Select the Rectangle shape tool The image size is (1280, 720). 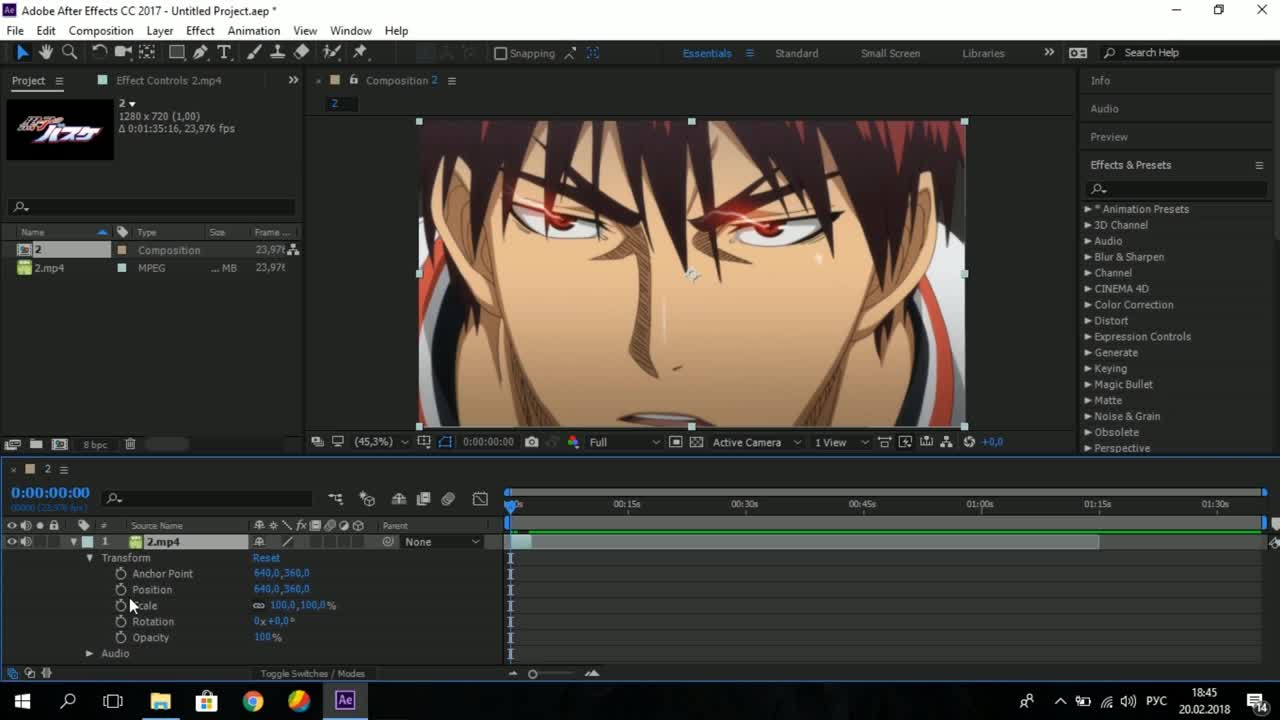click(x=177, y=52)
